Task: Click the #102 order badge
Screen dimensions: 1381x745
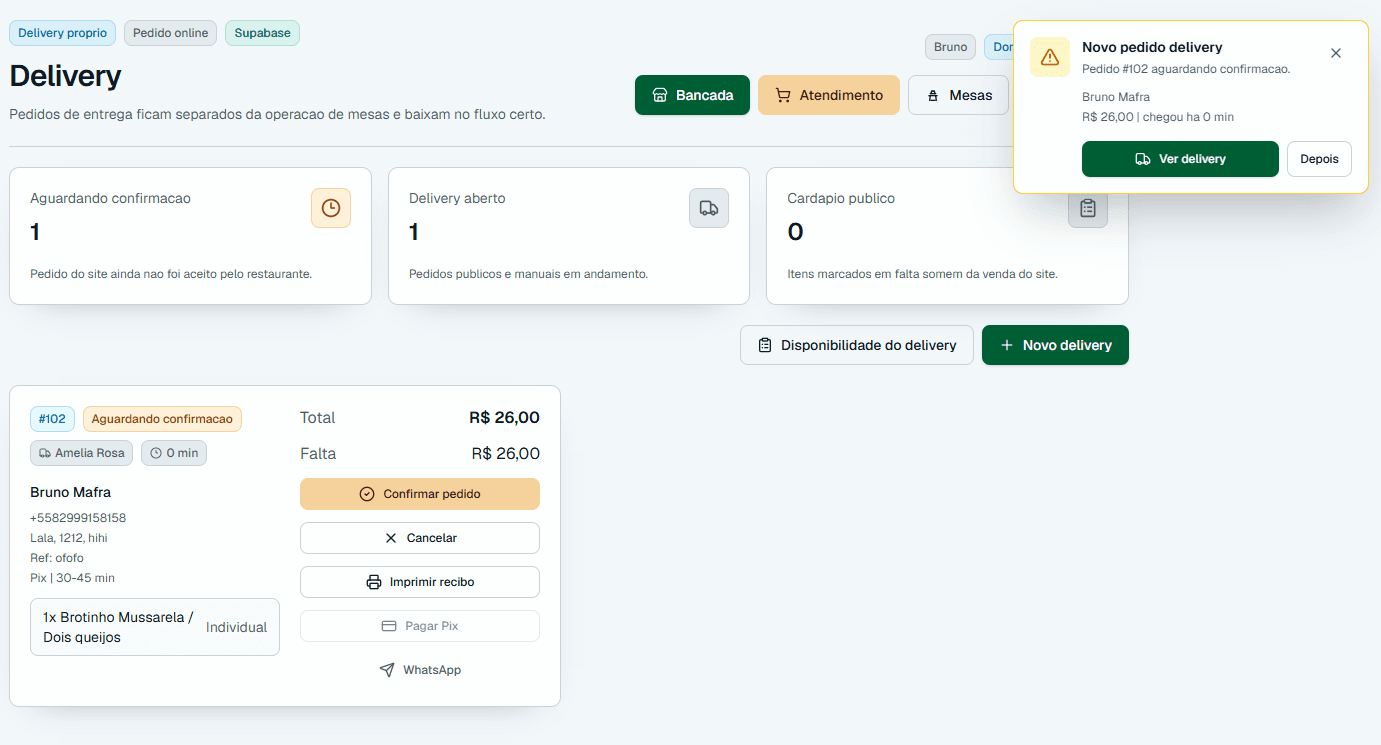Action: (52, 419)
